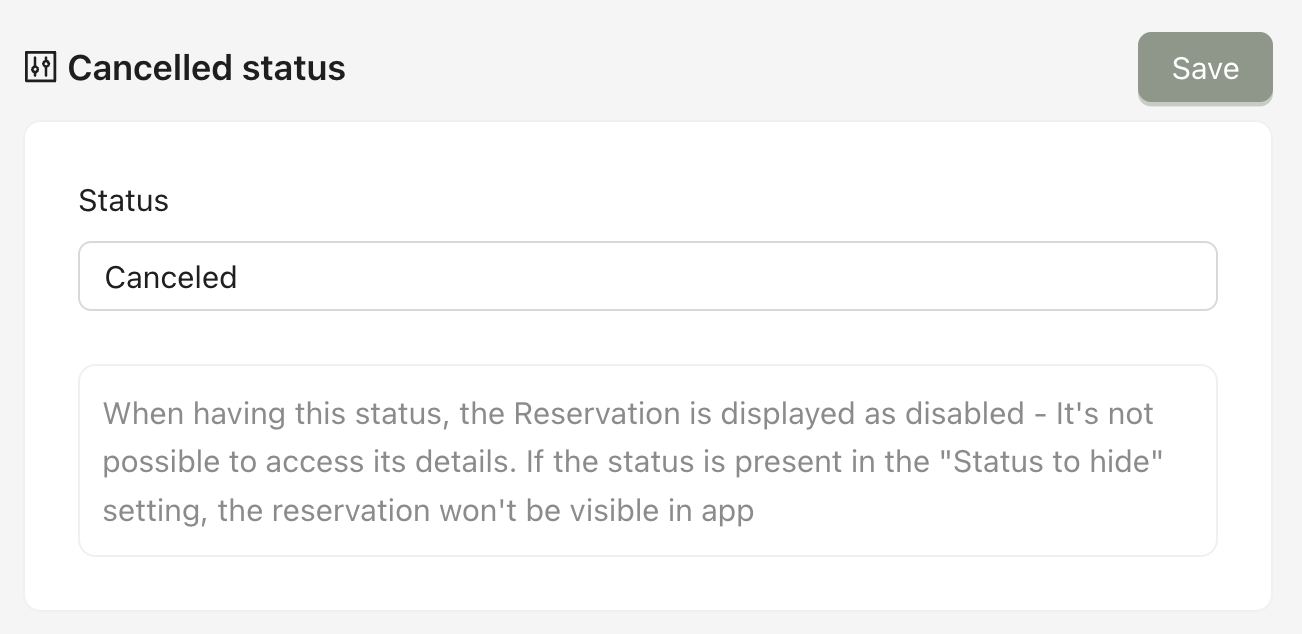Image resolution: width=1302 pixels, height=634 pixels.
Task: Click the sliders icon beside Cancelled status
Action: 40,68
